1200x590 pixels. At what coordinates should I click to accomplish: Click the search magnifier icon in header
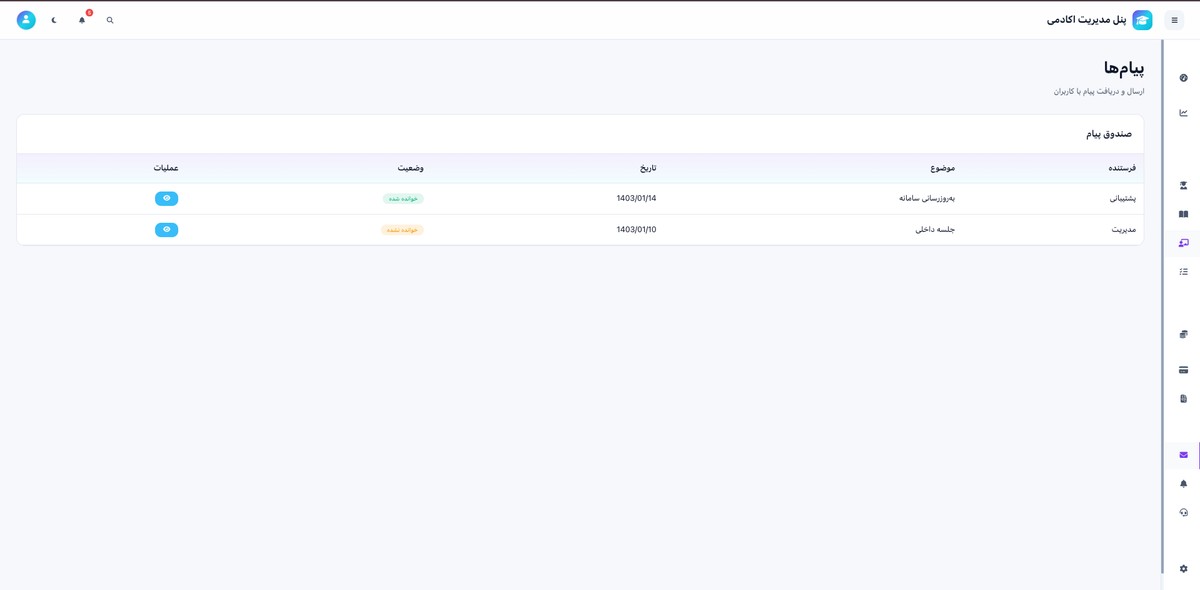pos(110,20)
